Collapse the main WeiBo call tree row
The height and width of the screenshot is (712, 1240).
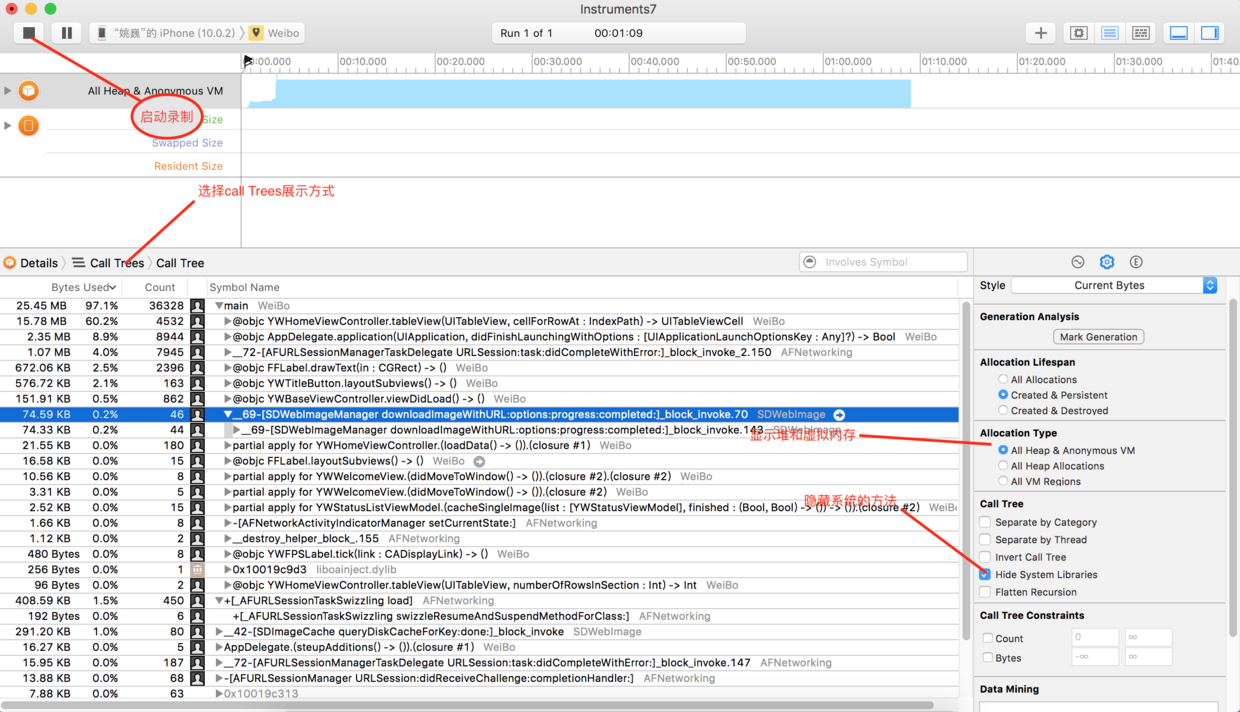click(221, 305)
